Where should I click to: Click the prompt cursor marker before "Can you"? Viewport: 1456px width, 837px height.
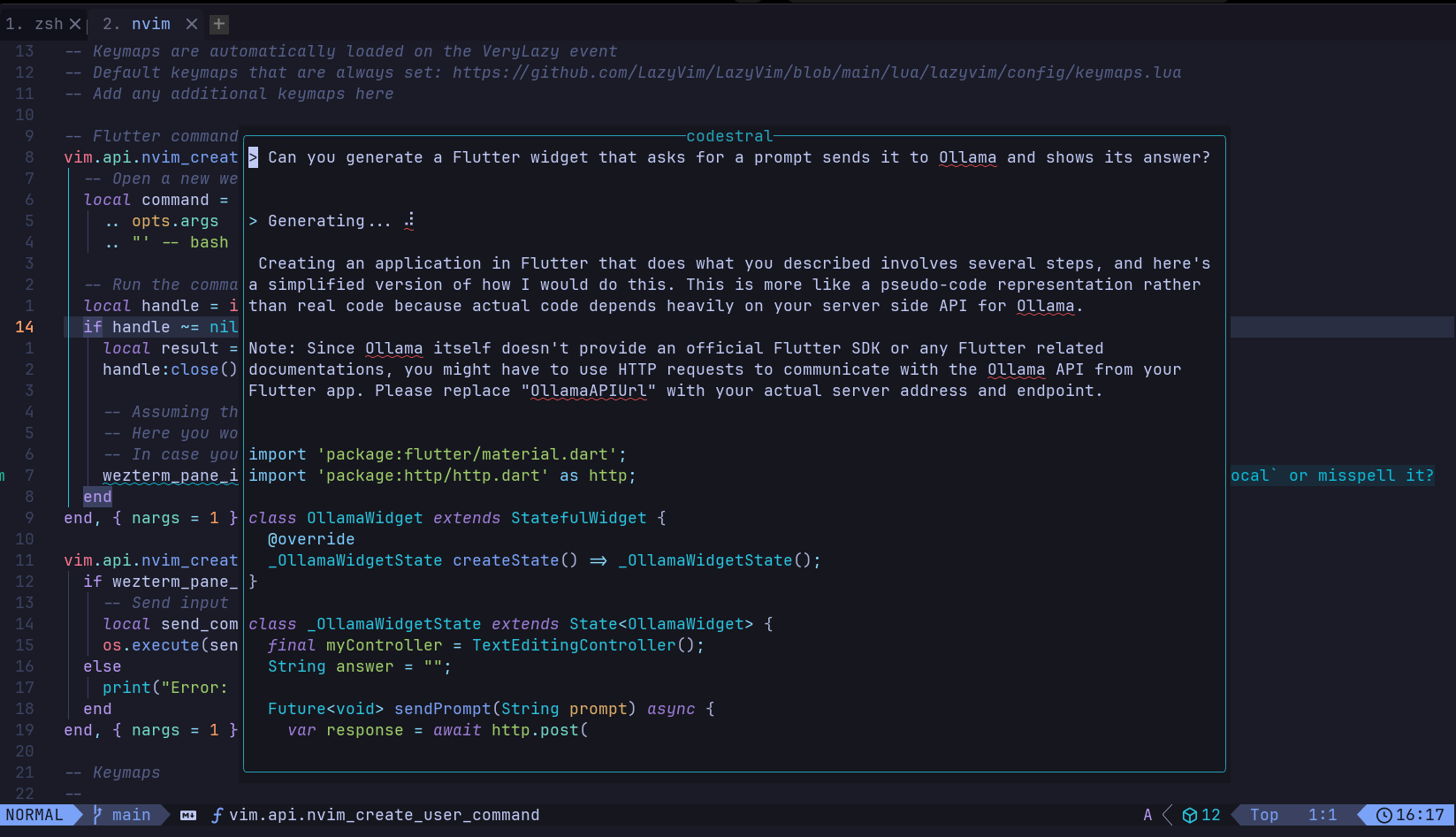tap(253, 157)
